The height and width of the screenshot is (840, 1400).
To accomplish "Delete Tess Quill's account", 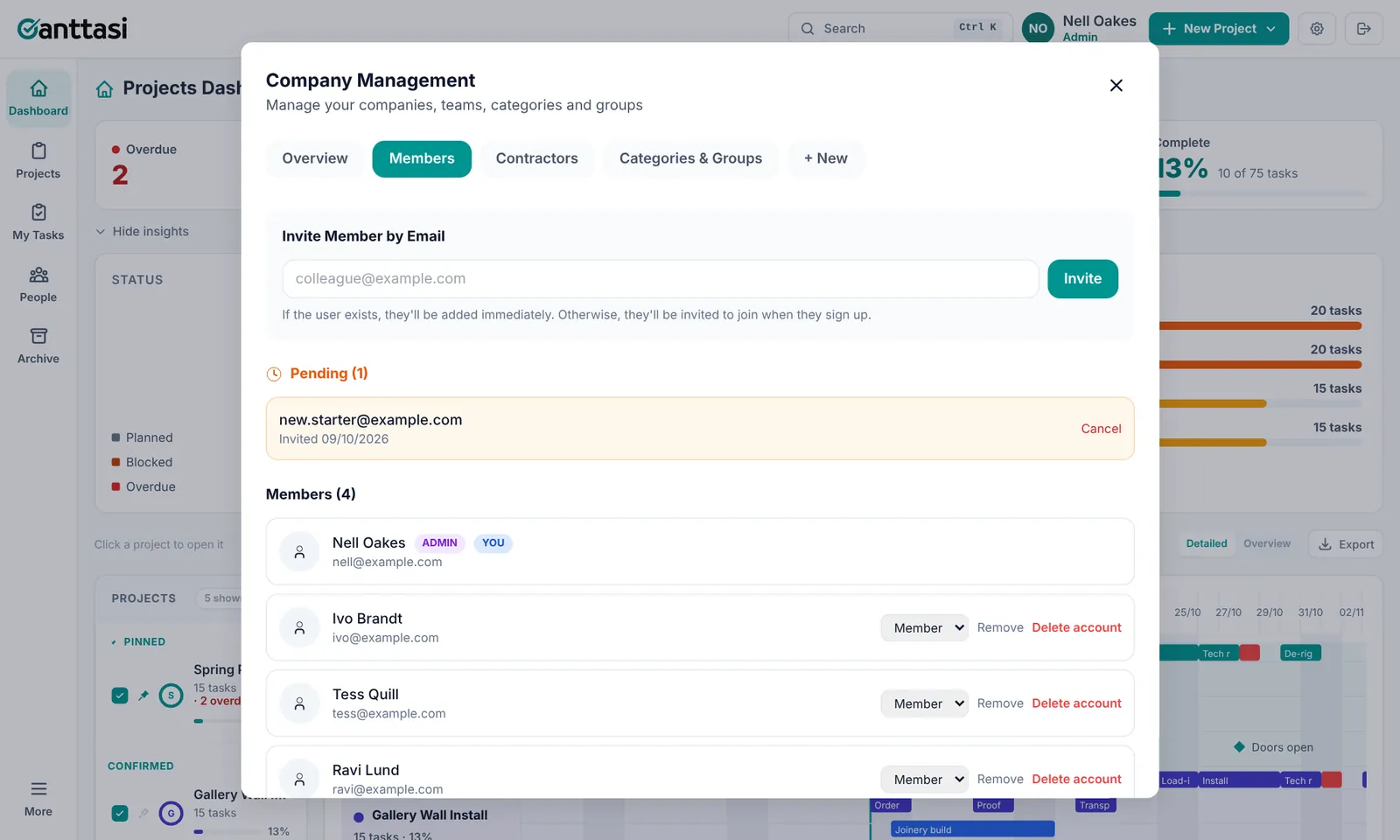I will (x=1076, y=703).
